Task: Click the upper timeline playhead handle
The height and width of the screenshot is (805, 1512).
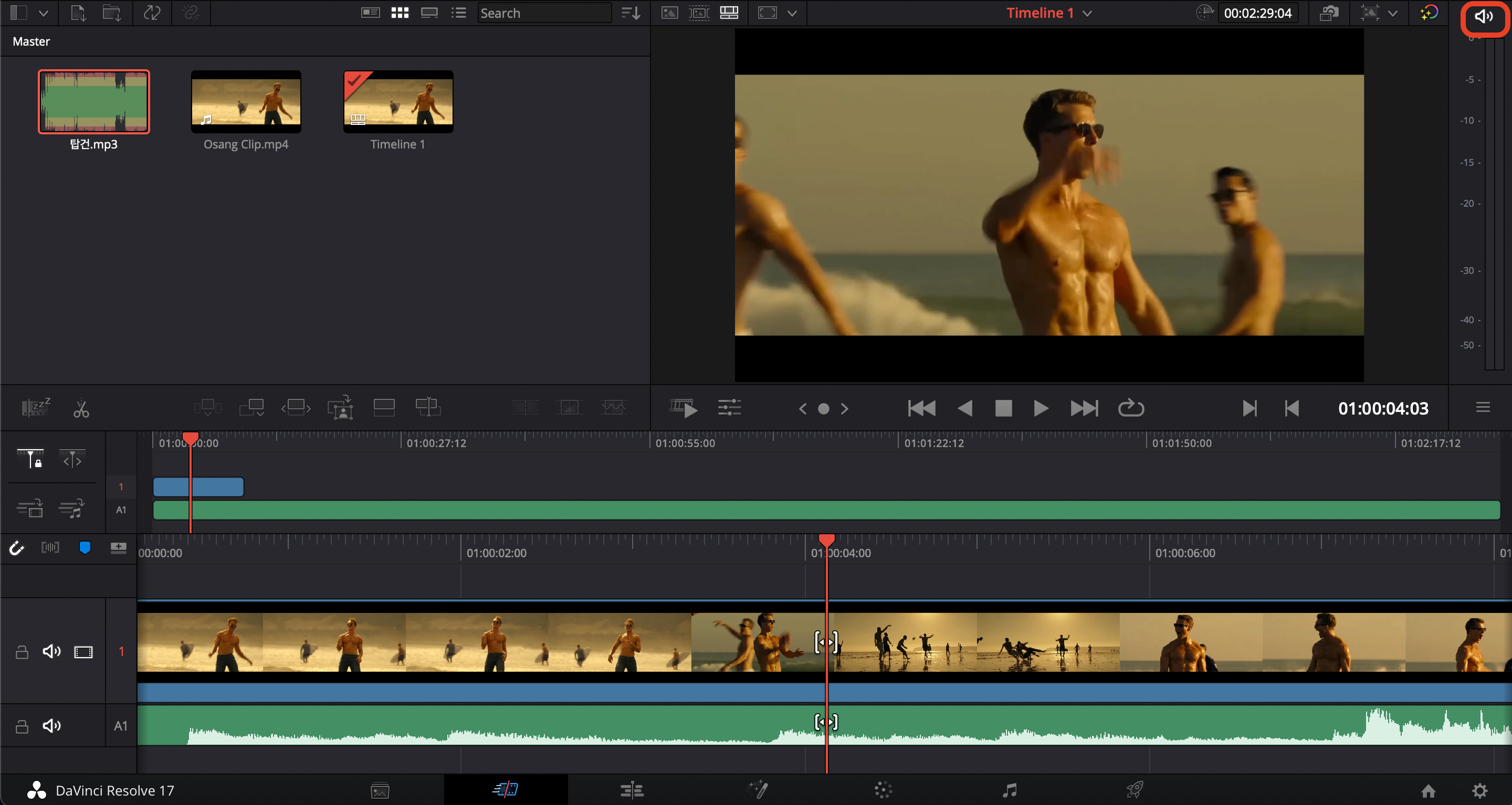Action: coord(190,438)
